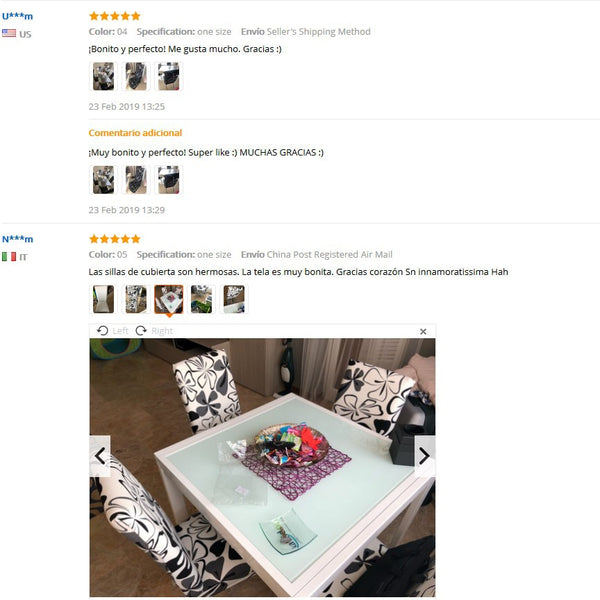Select the highlighted third N***m thumbnail
The width and height of the screenshot is (600, 600).
click(x=168, y=299)
